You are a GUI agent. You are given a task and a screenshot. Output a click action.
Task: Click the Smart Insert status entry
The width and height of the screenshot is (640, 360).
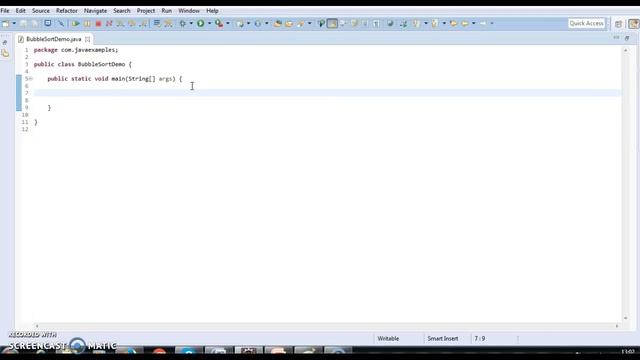coord(442,338)
